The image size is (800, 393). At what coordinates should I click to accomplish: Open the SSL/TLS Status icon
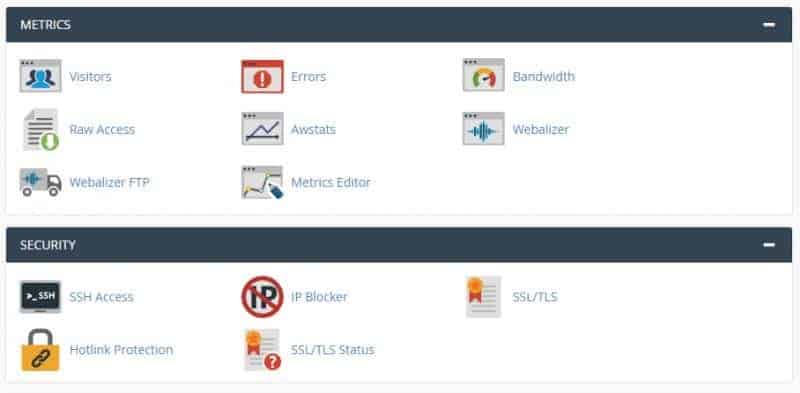(262, 350)
